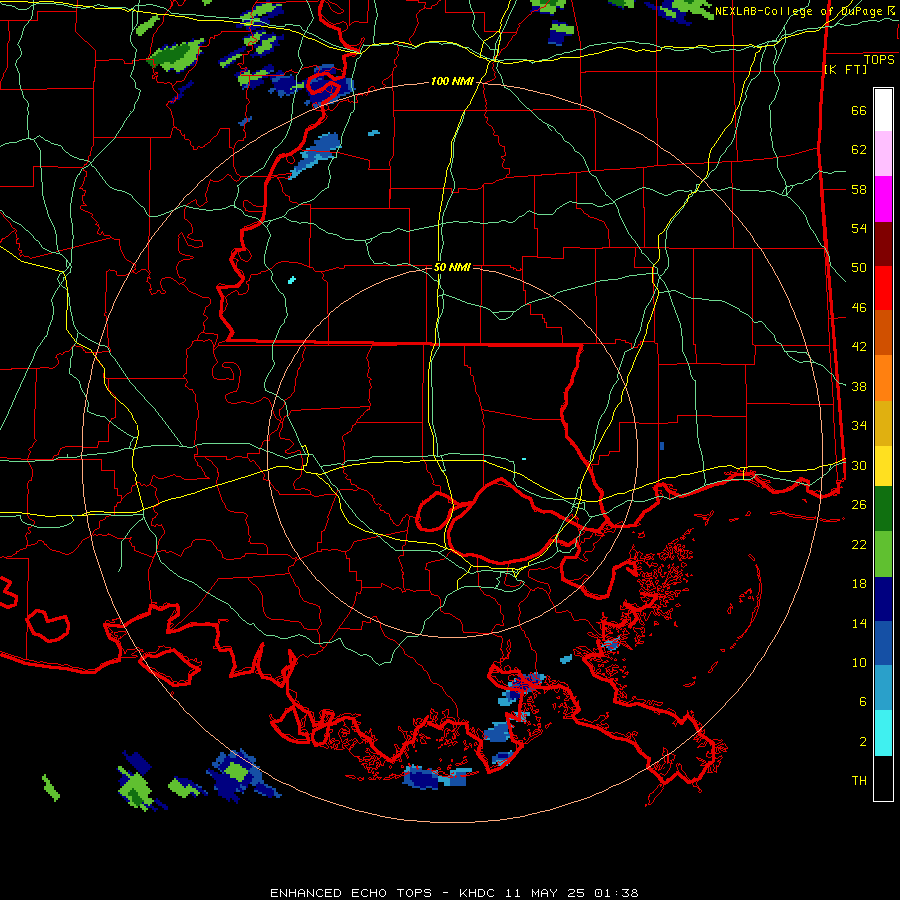
Task: Click the 50 scale label
Action: (859, 268)
